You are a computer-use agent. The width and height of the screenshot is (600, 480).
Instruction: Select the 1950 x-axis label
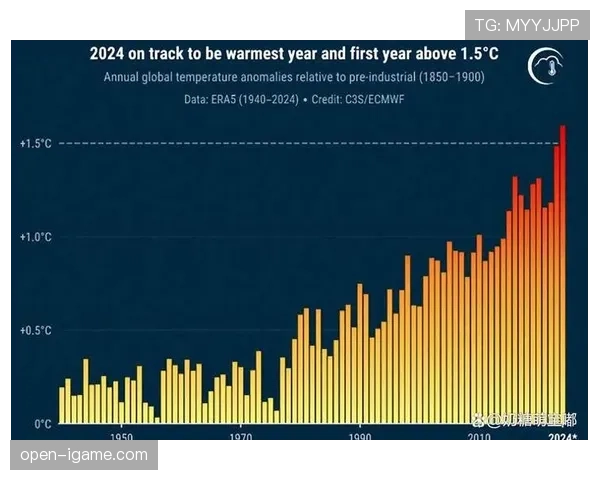(x=122, y=438)
